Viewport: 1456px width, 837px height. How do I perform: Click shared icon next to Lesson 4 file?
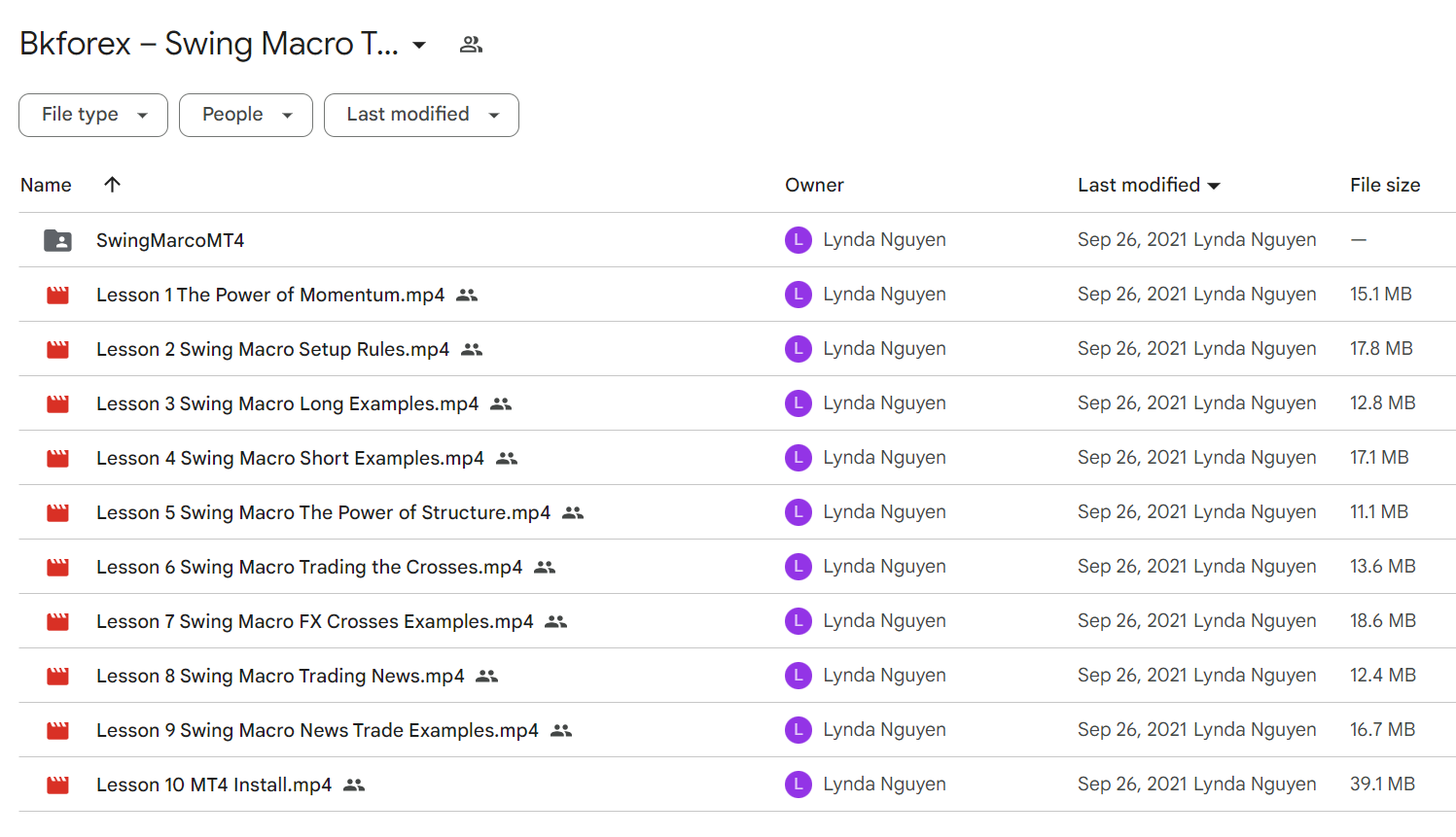[507, 458]
